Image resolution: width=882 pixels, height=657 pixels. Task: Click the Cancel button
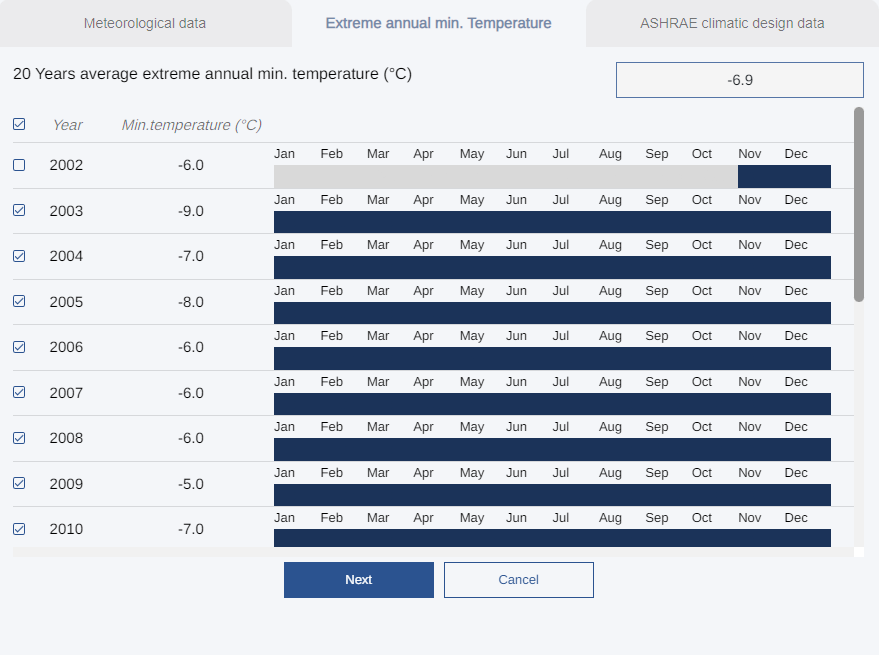point(518,579)
